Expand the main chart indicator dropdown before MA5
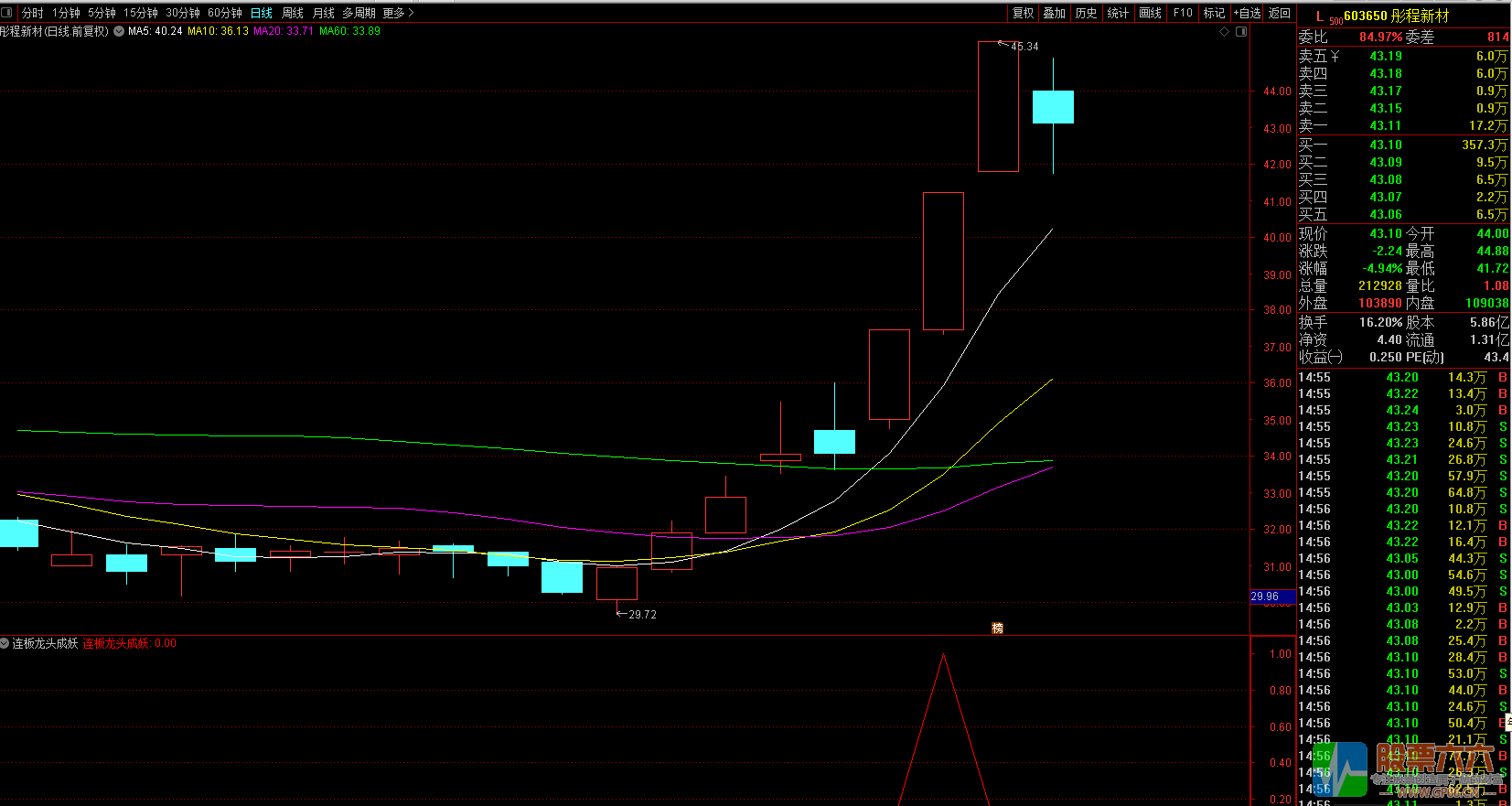1512x806 pixels. [119, 31]
